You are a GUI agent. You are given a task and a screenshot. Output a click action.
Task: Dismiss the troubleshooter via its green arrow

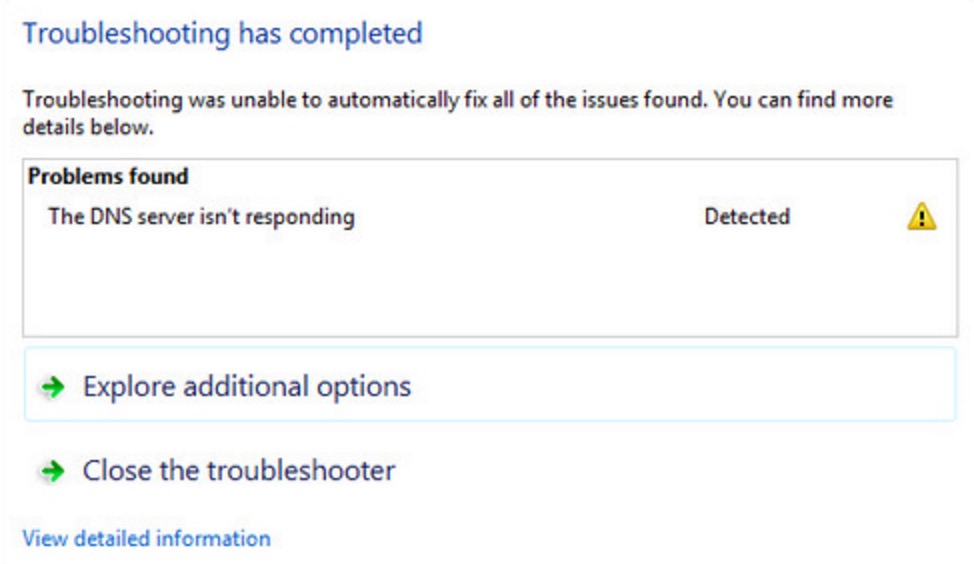click(53, 471)
